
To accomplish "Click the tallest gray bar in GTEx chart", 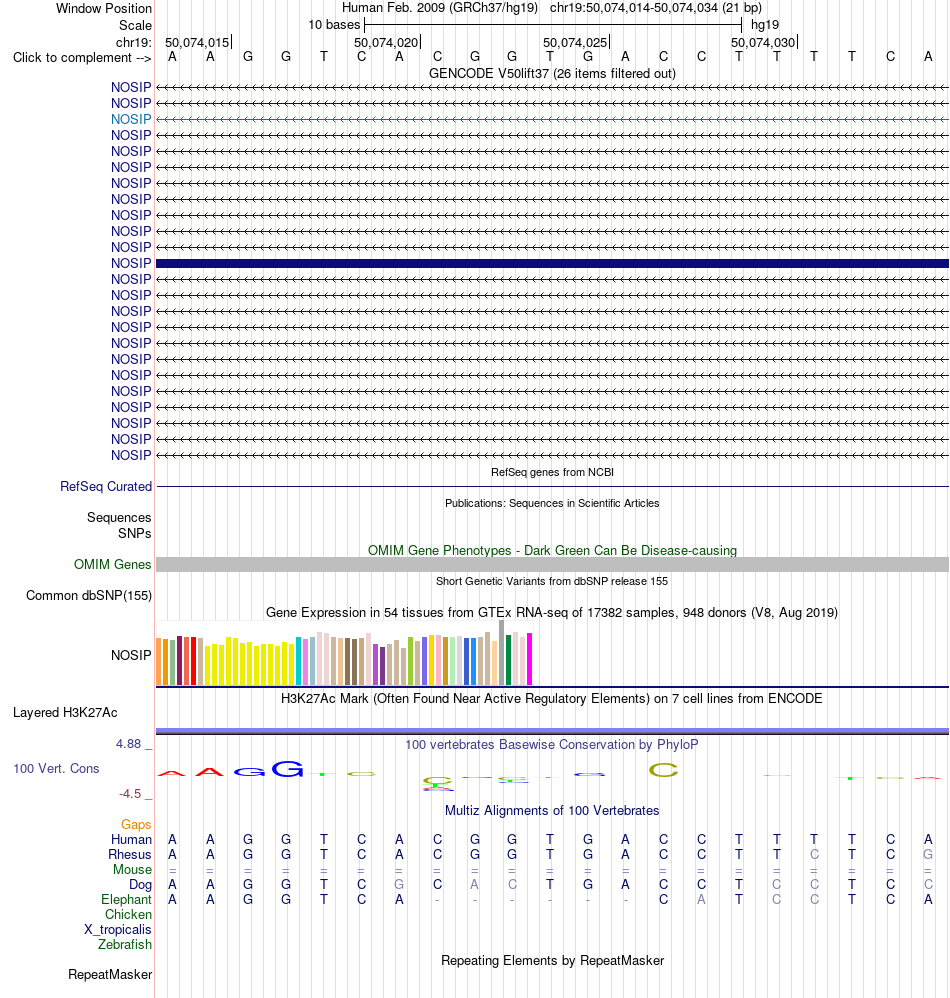I will 501,652.
